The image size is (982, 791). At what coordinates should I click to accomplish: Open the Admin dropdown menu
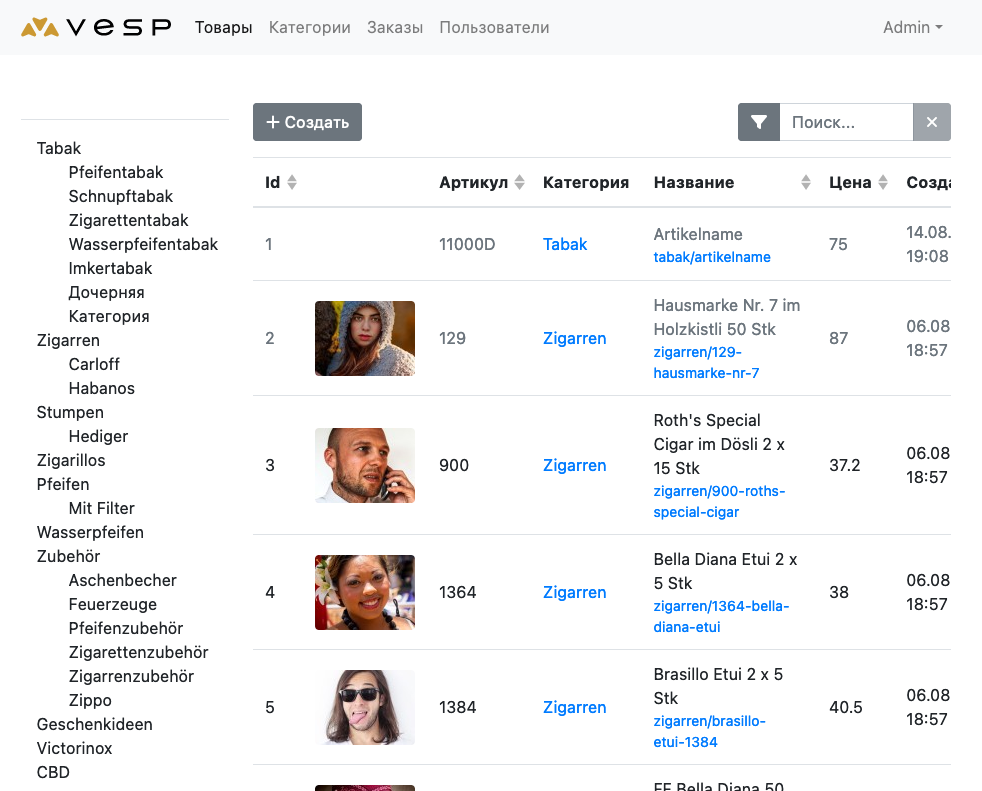pos(912,28)
